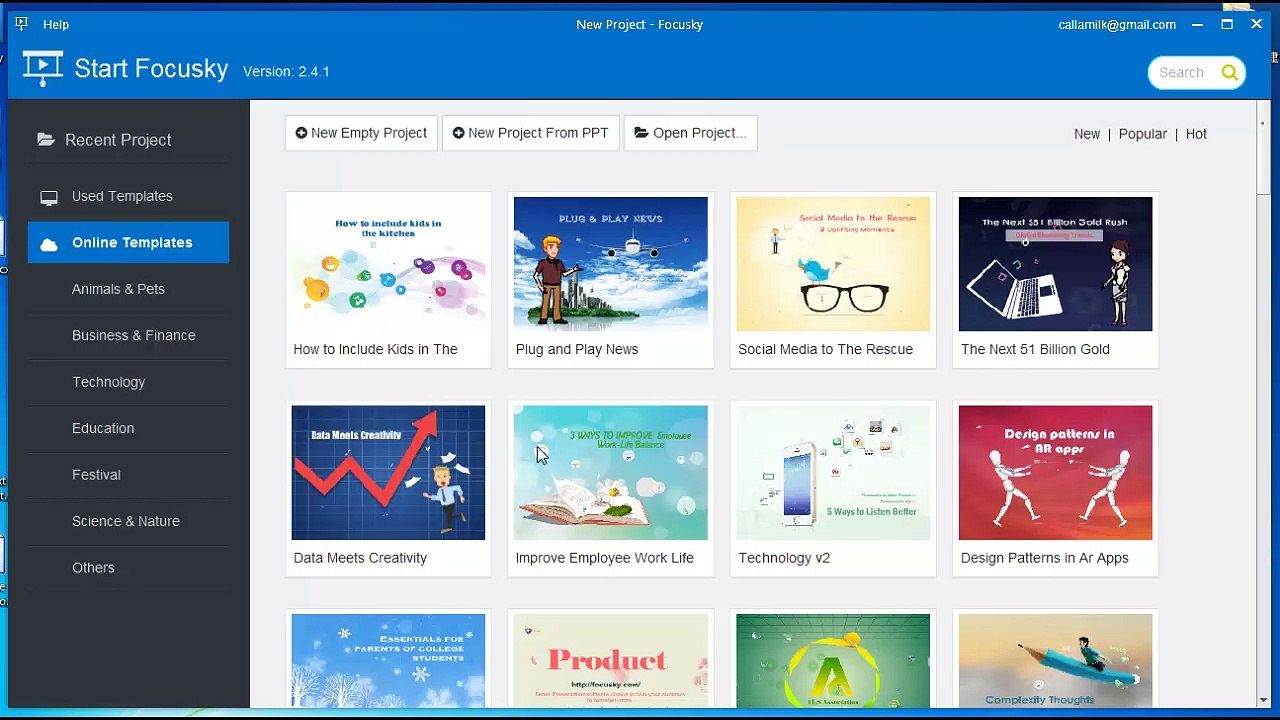Click the Used Templates monitor icon

pos(49,197)
